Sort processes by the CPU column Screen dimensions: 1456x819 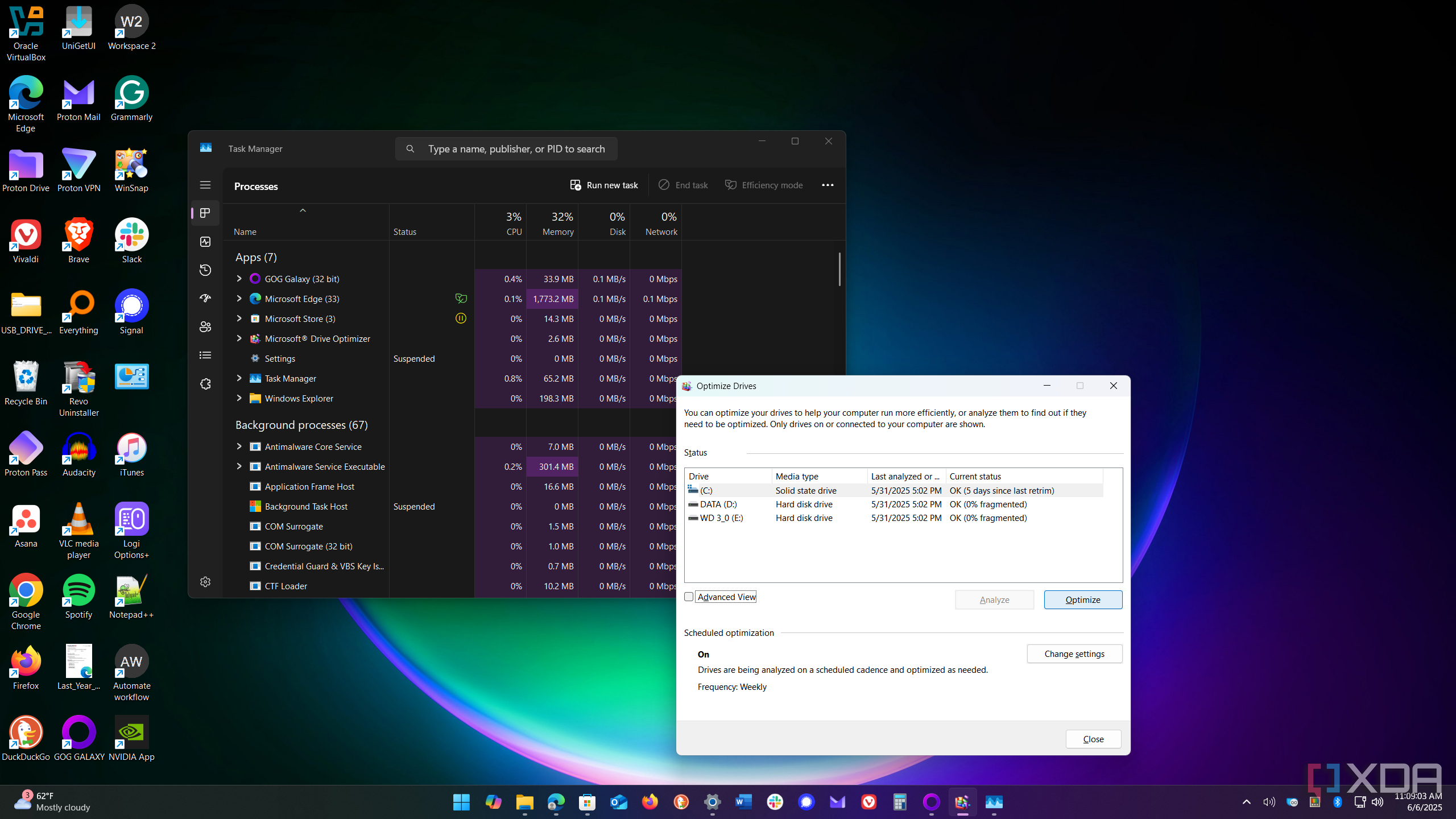[500, 223]
